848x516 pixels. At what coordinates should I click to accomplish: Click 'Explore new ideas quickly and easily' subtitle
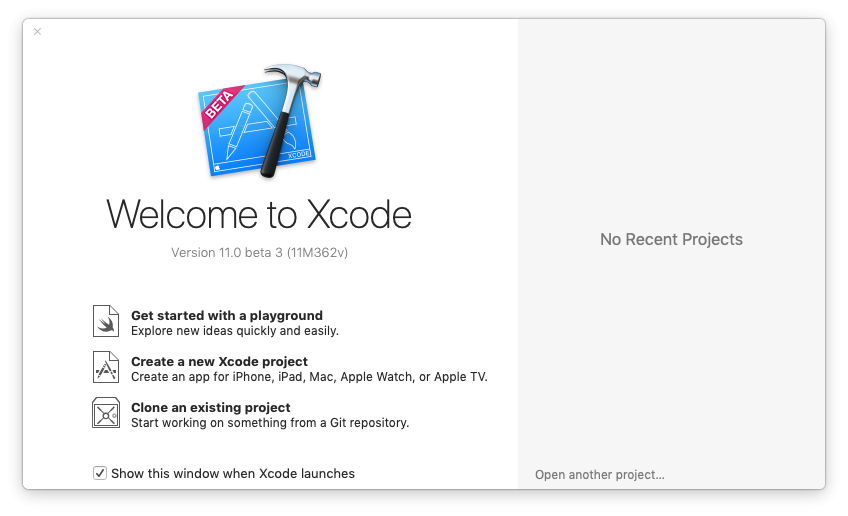click(235, 330)
